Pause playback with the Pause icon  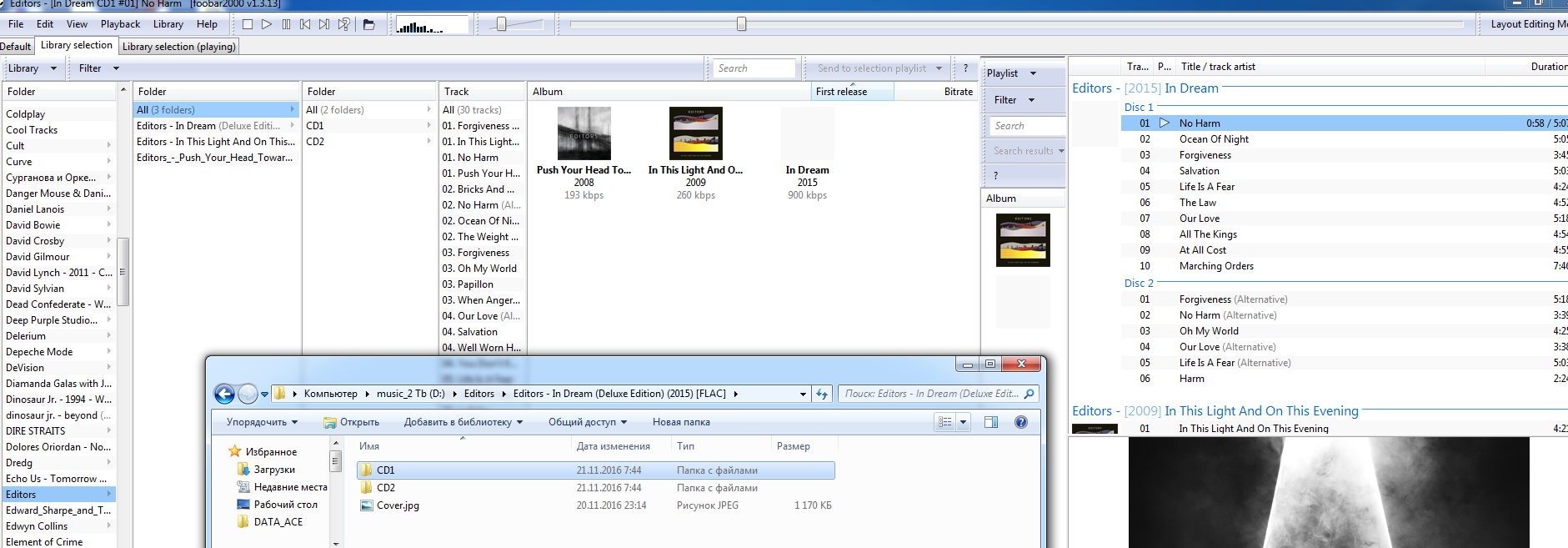(x=286, y=24)
